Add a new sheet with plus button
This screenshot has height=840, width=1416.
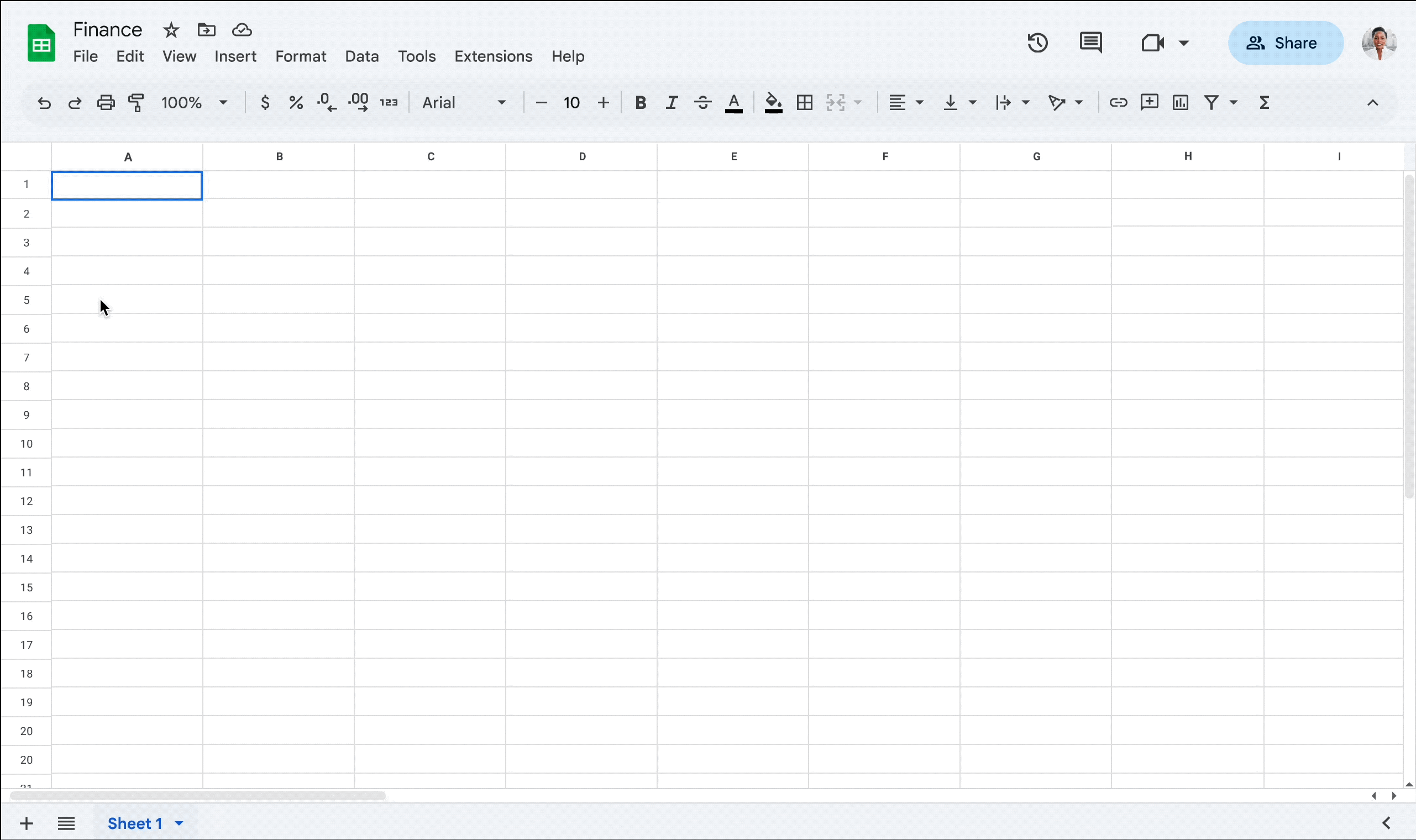click(x=26, y=823)
